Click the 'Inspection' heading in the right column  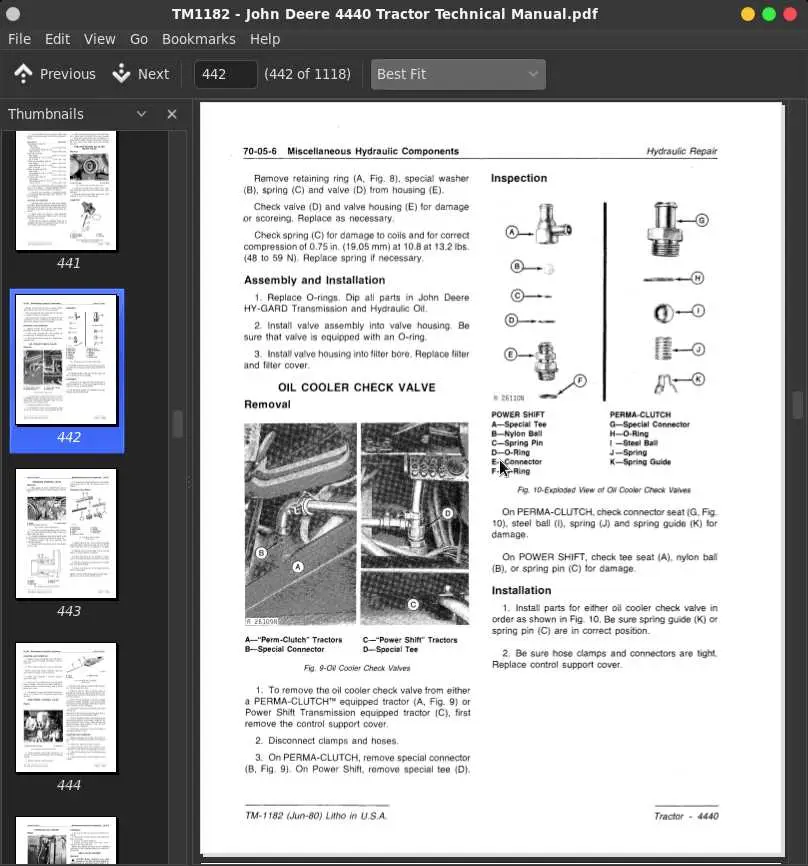click(x=519, y=178)
